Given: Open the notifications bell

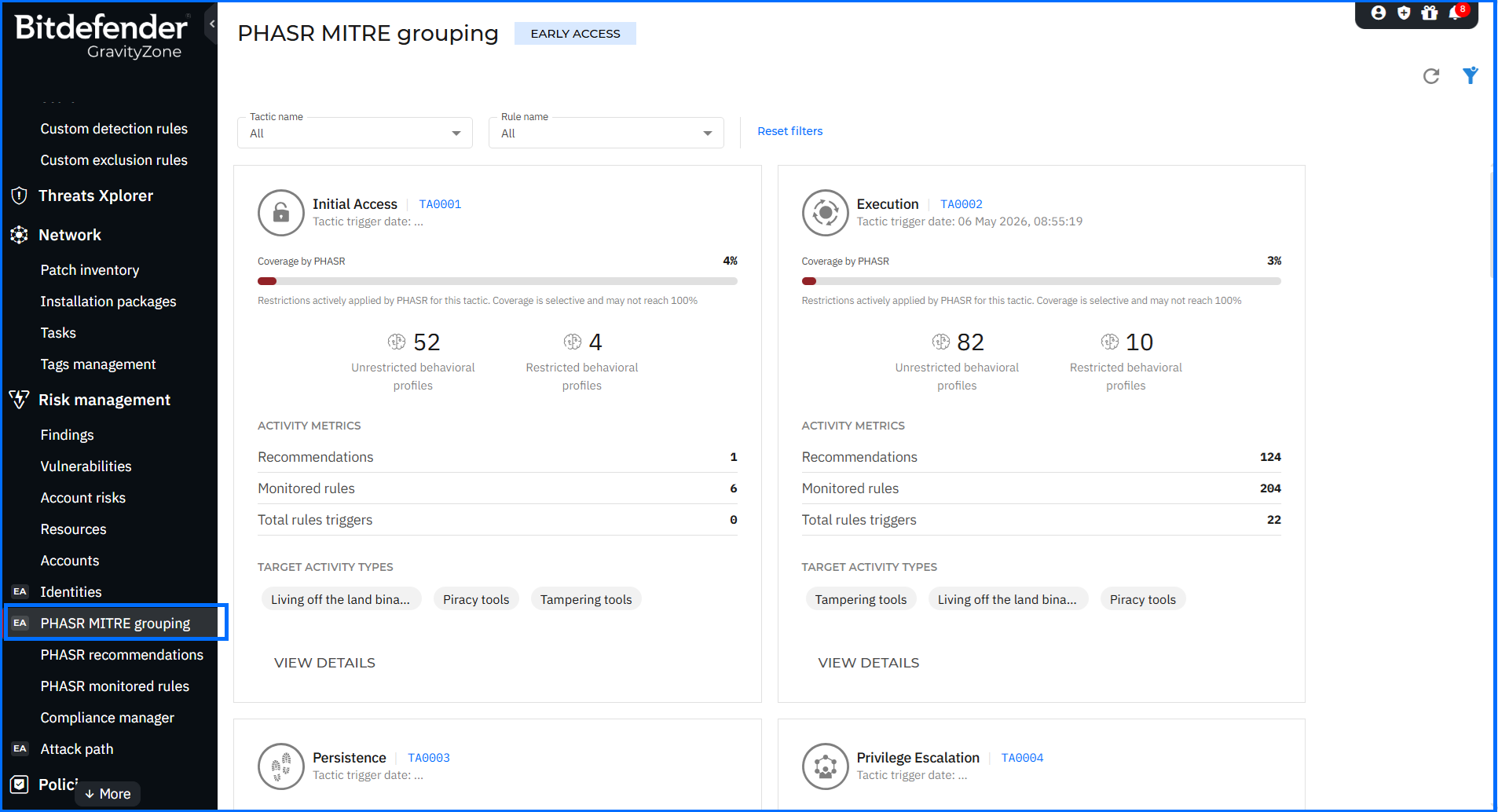Looking at the screenshot, I should click(x=1456, y=13).
